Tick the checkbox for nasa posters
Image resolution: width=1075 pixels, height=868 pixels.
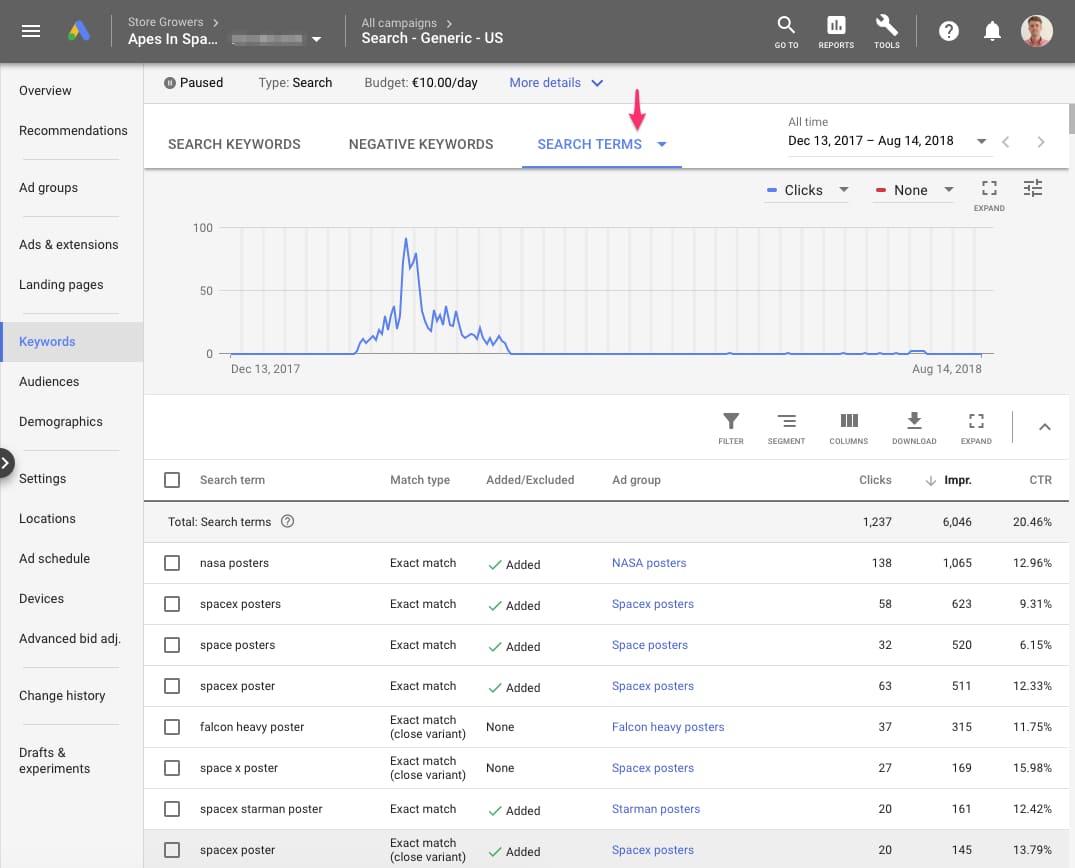click(172, 563)
